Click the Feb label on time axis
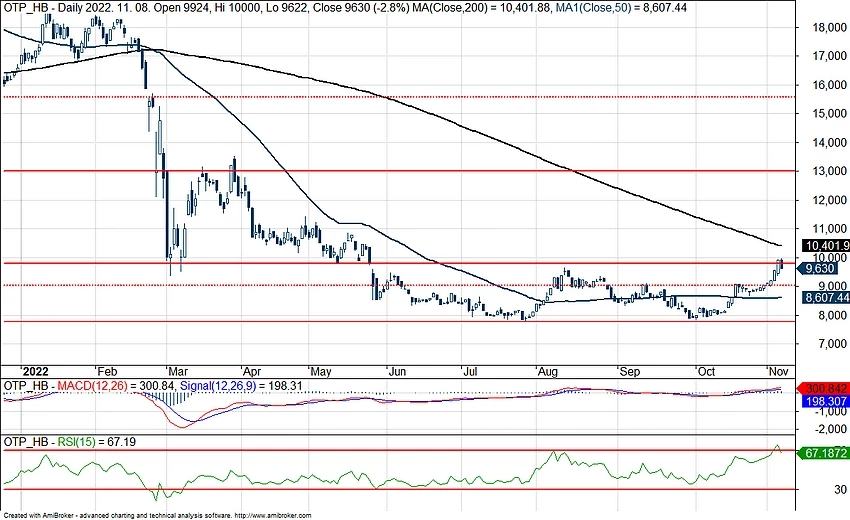 [107, 371]
